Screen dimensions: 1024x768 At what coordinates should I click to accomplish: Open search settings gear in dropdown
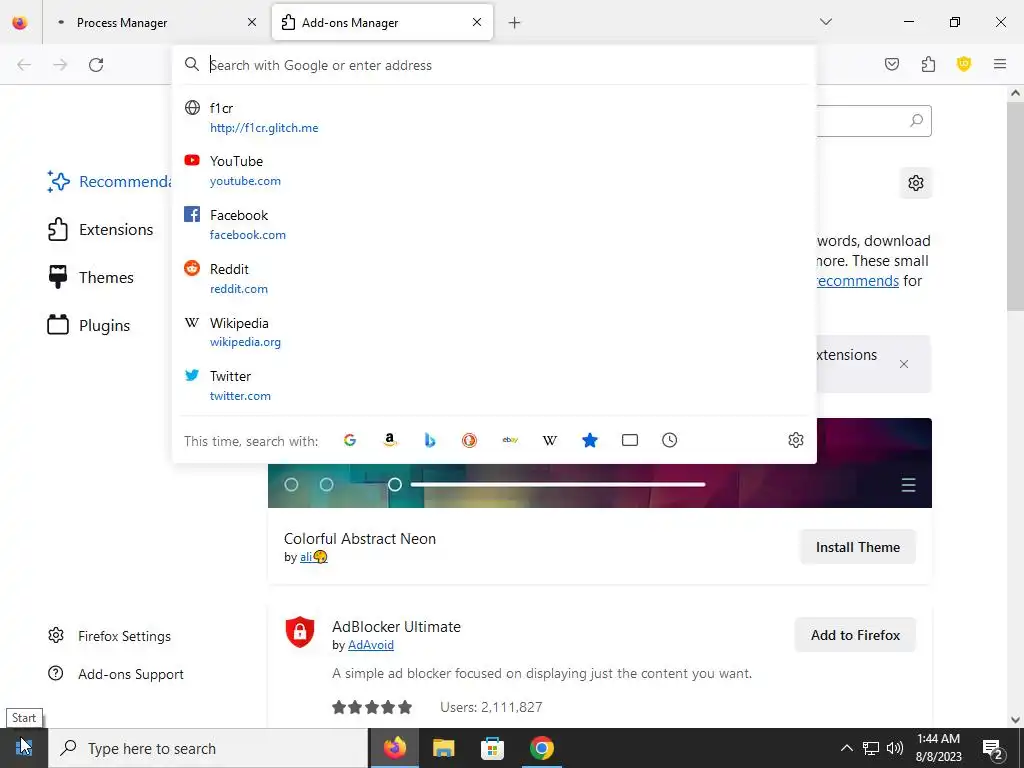[795, 440]
